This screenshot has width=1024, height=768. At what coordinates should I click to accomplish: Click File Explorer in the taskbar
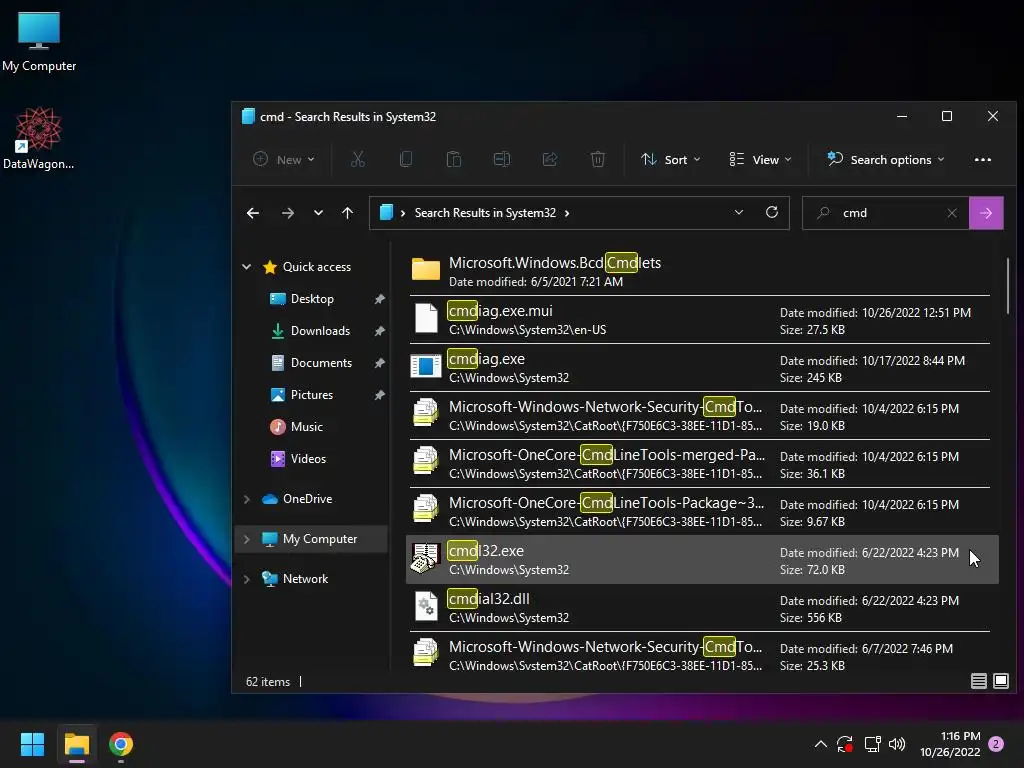coord(77,744)
